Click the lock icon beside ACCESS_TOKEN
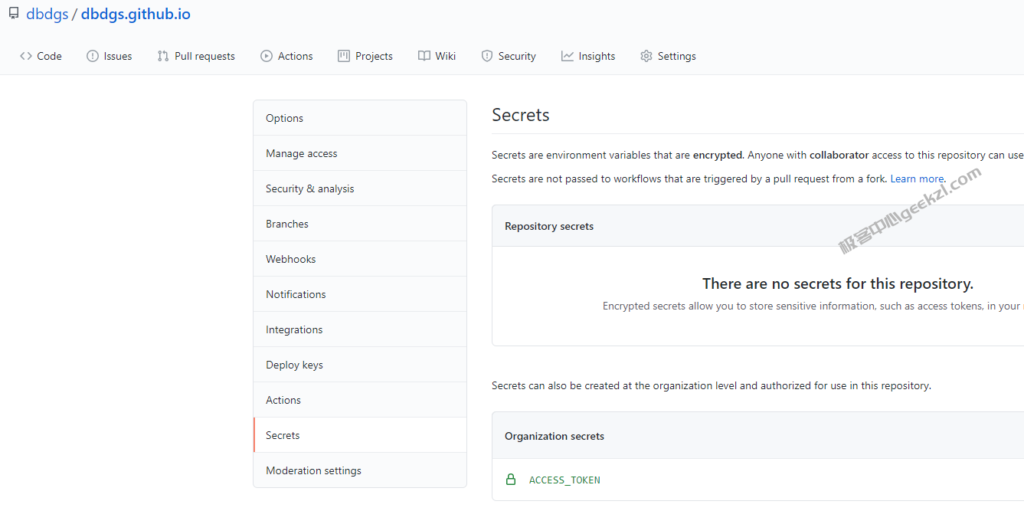 [511, 480]
